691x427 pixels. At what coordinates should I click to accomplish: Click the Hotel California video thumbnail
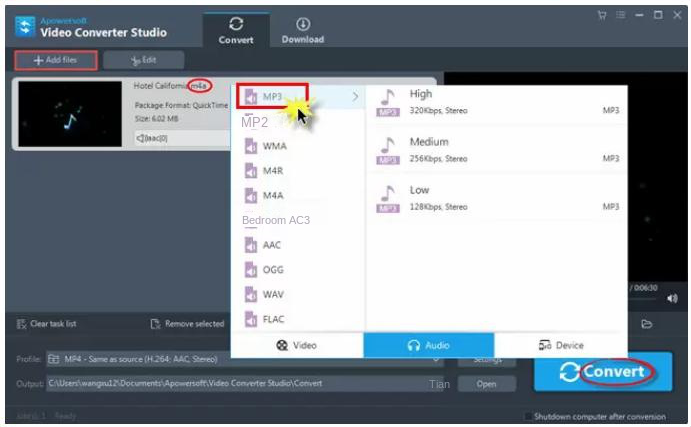pos(70,114)
